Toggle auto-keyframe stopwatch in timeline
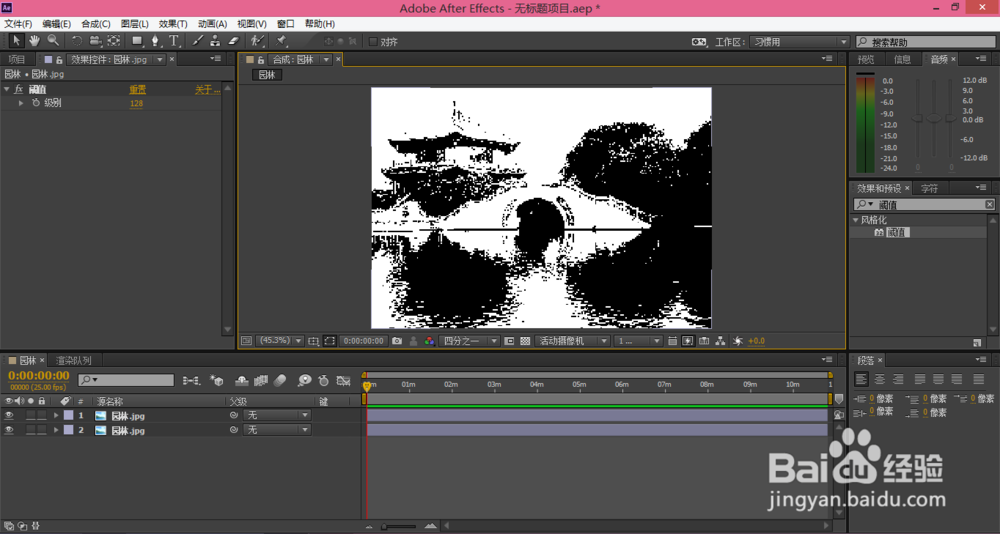The width and height of the screenshot is (1000, 534). pos(323,381)
